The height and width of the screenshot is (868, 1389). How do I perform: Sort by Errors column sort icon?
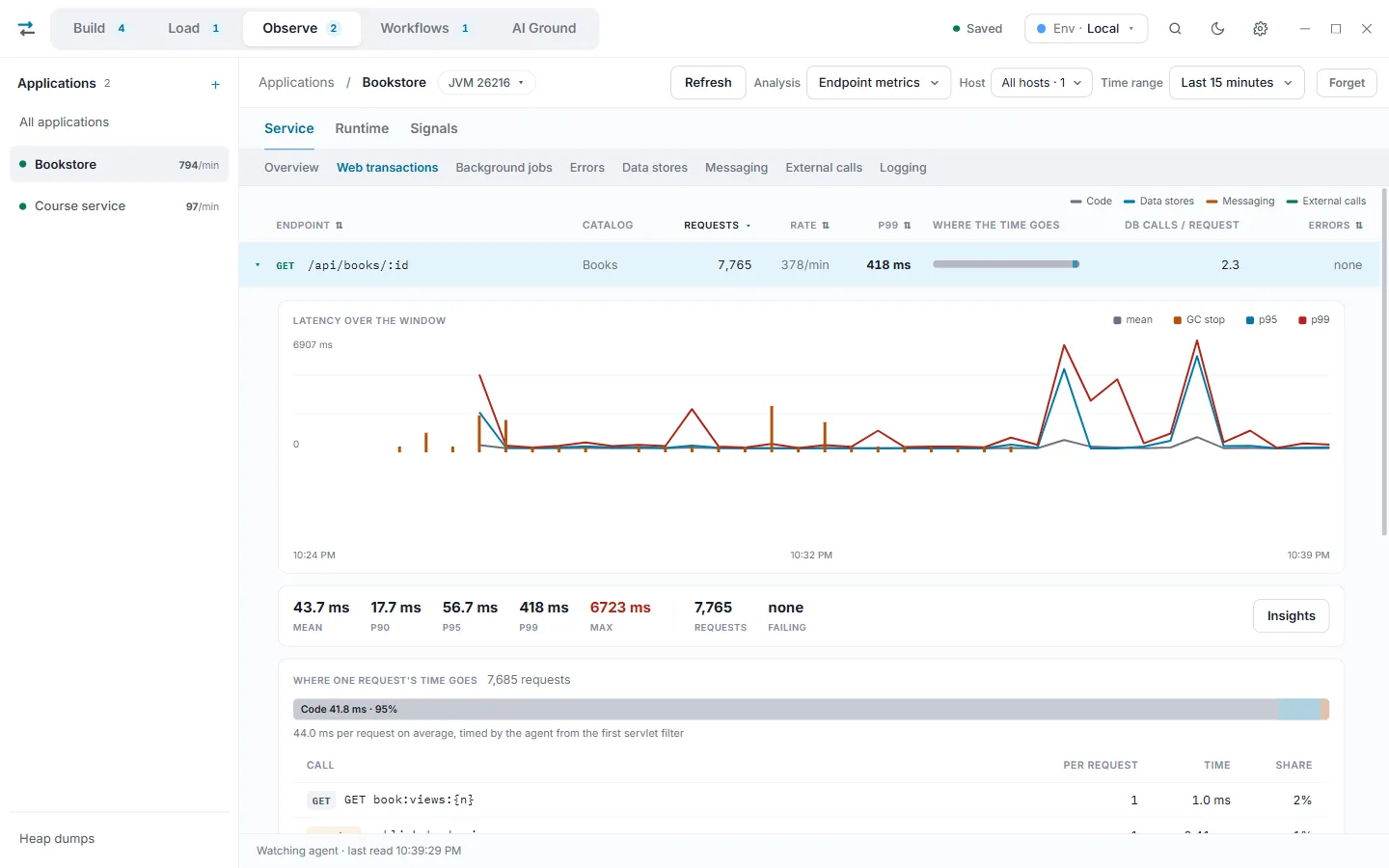[x=1359, y=226]
